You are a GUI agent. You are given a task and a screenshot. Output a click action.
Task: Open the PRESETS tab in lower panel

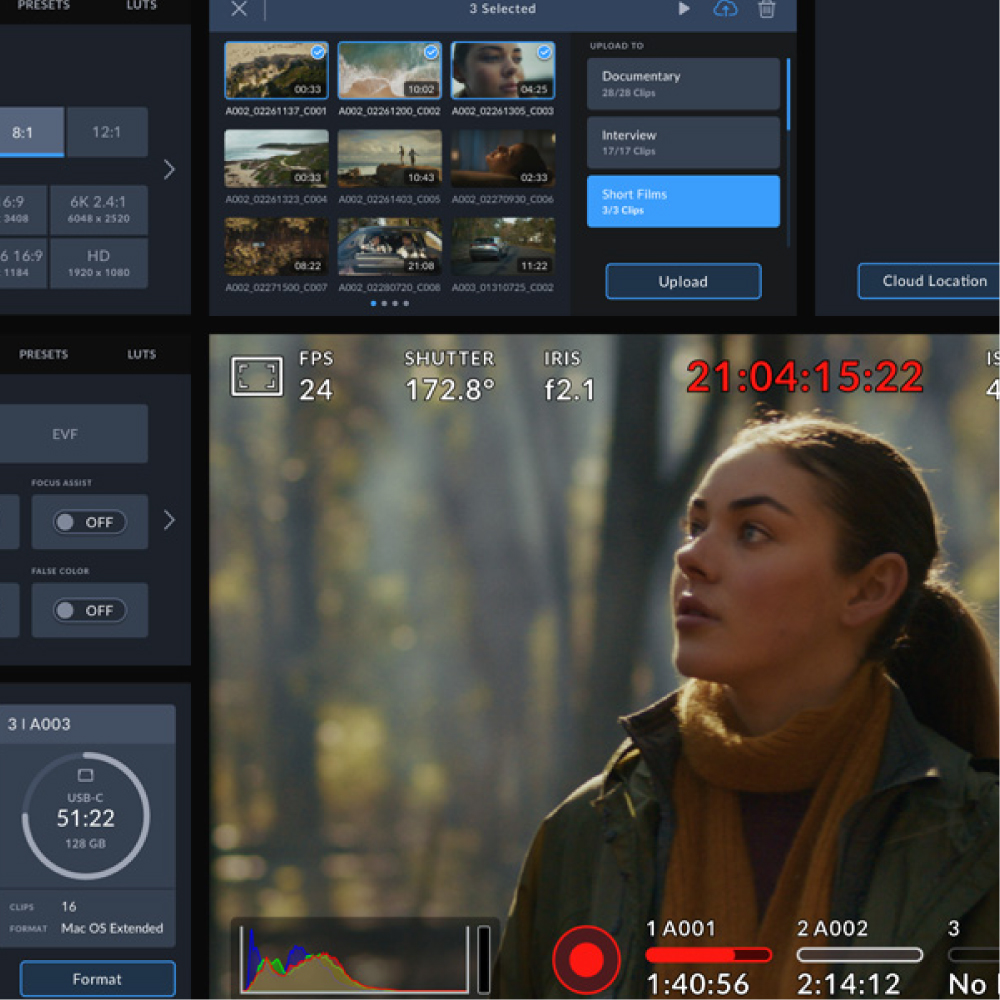point(43,354)
